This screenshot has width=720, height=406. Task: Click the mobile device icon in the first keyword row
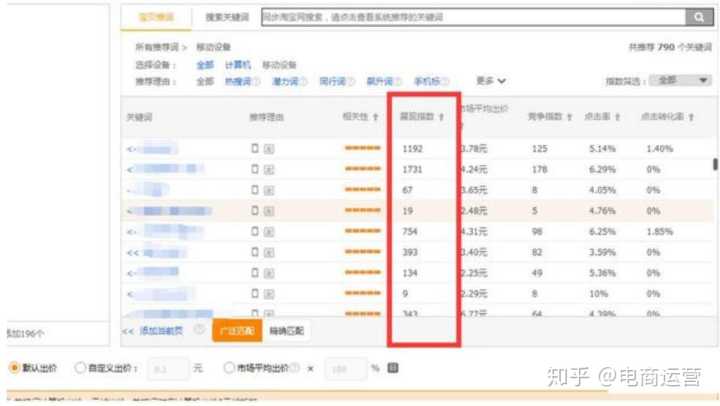(255, 149)
